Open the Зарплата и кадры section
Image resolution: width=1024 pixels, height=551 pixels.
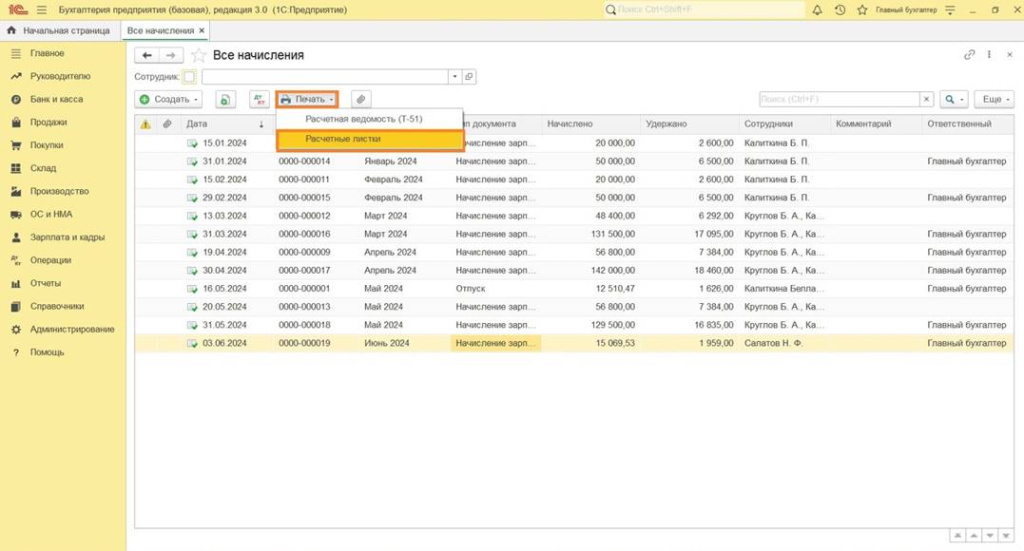point(67,237)
